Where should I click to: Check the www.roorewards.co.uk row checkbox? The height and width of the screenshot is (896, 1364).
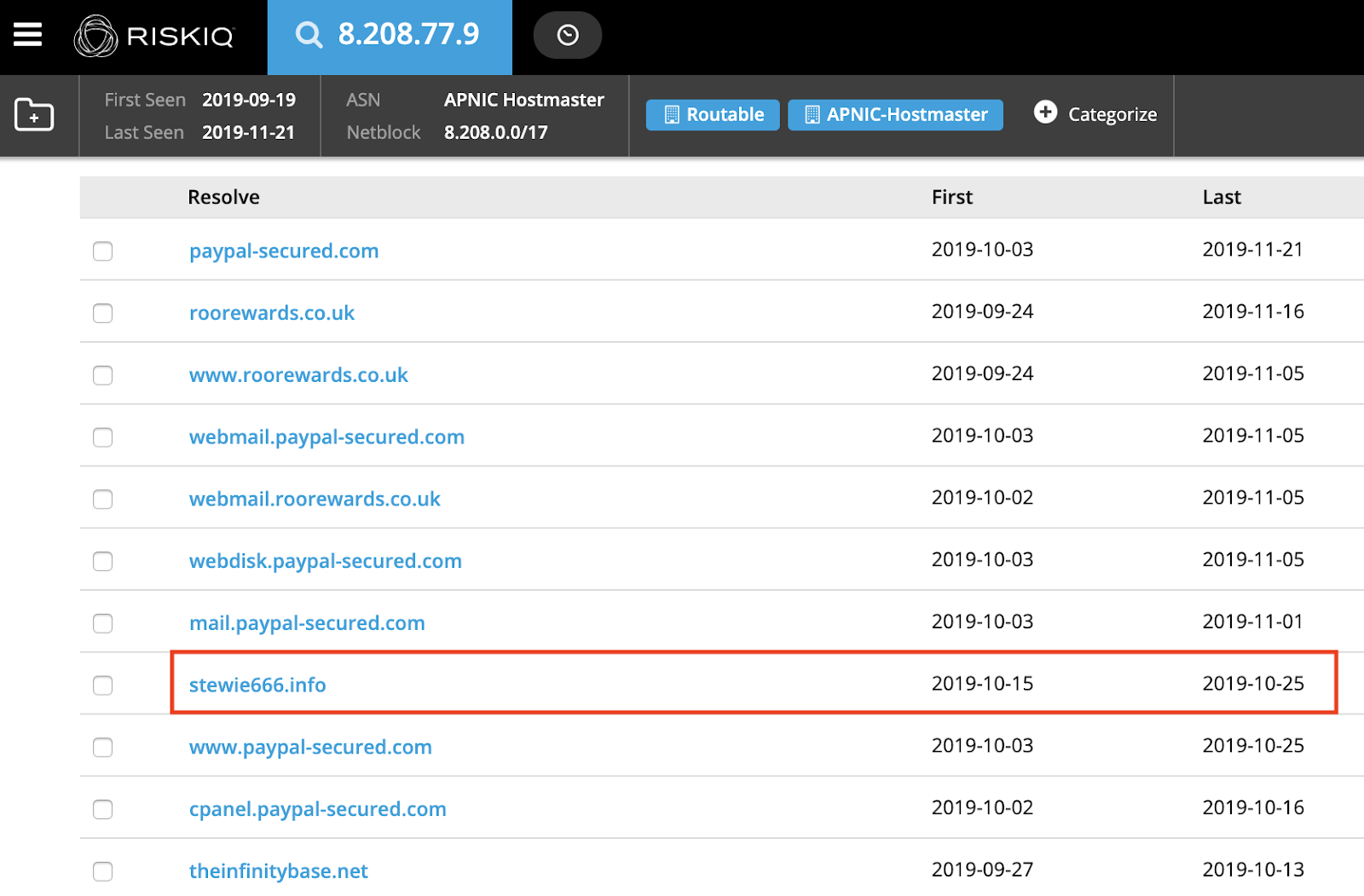(102, 375)
